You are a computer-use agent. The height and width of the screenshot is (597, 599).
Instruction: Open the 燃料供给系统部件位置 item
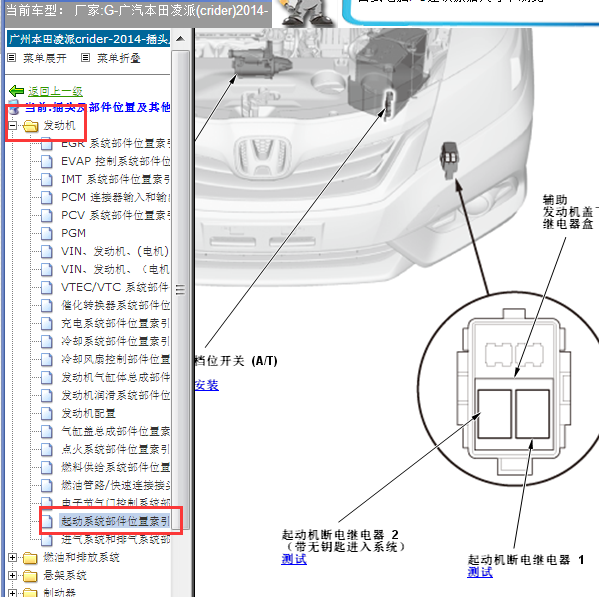(115, 467)
